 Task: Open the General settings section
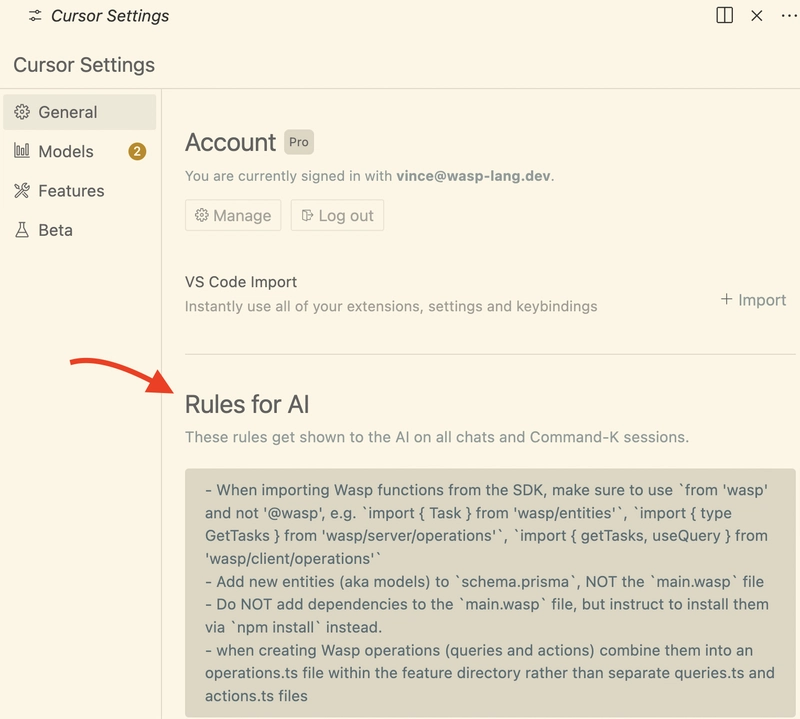(80, 112)
